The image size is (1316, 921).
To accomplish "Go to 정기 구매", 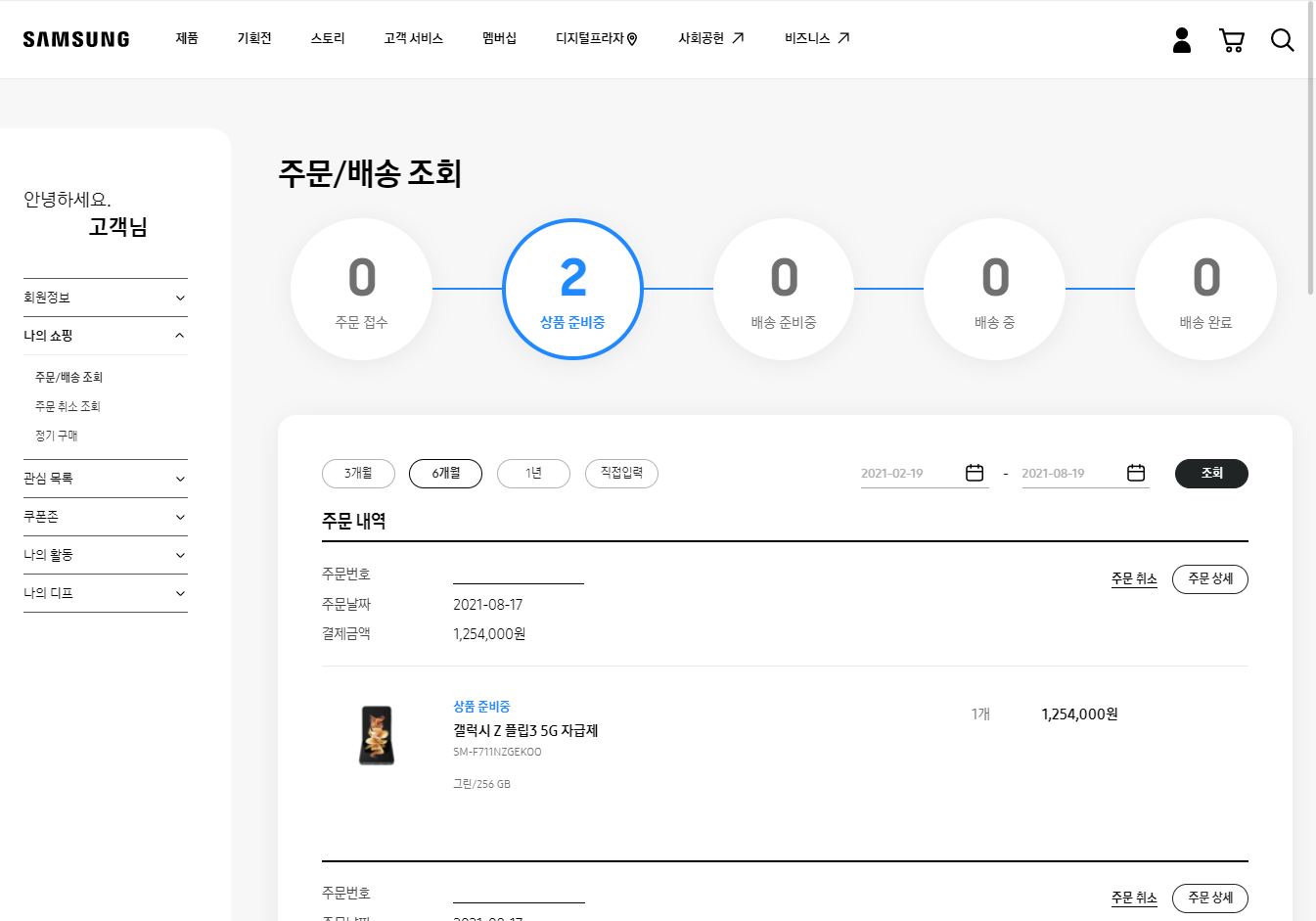I will click(x=56, y=436).
